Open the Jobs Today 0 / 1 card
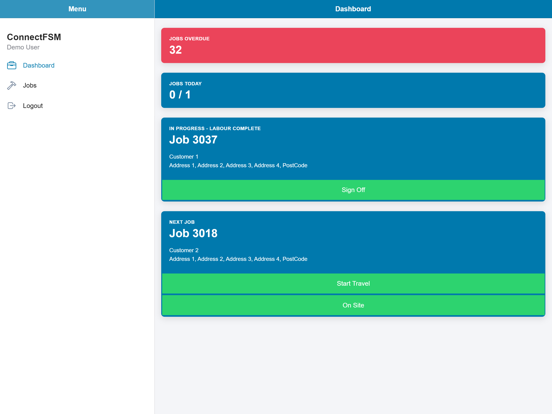This screenshot has width=552, height=414. click(353, 90)
